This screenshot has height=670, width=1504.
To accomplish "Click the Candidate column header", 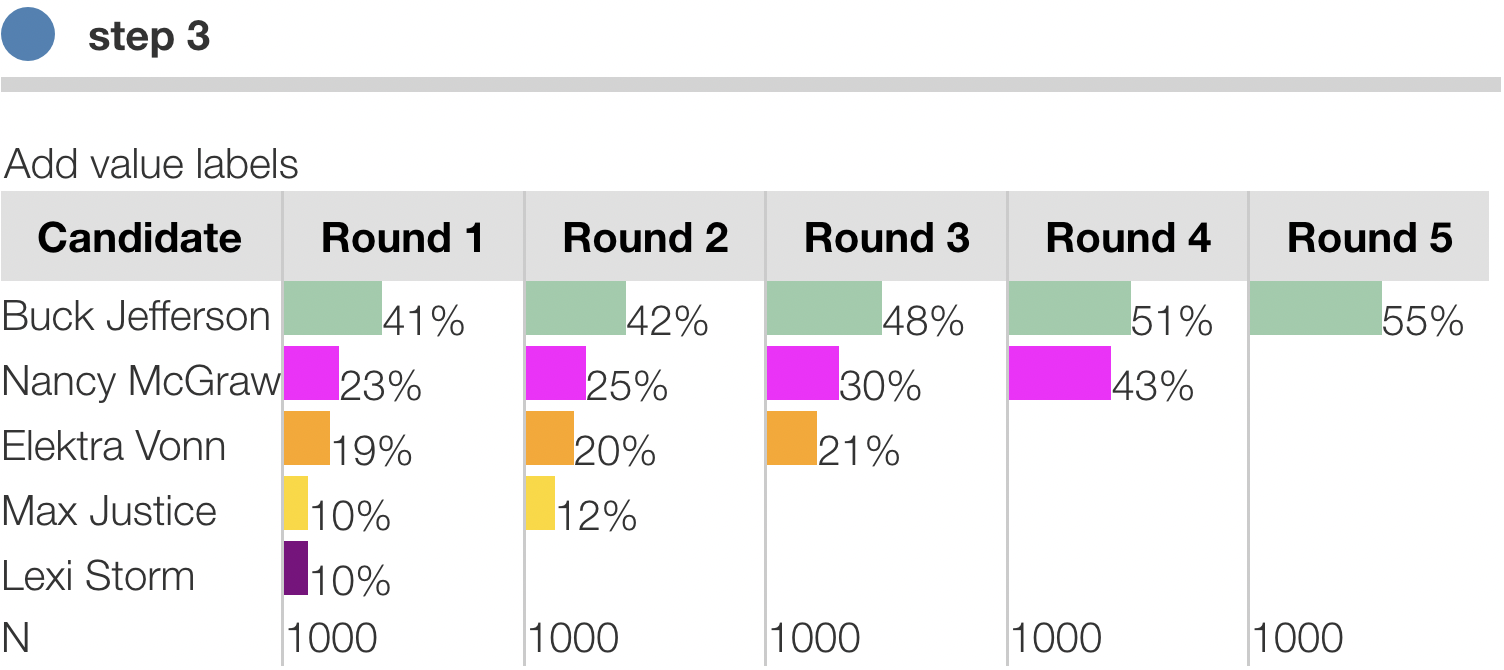I will (140, 238).
